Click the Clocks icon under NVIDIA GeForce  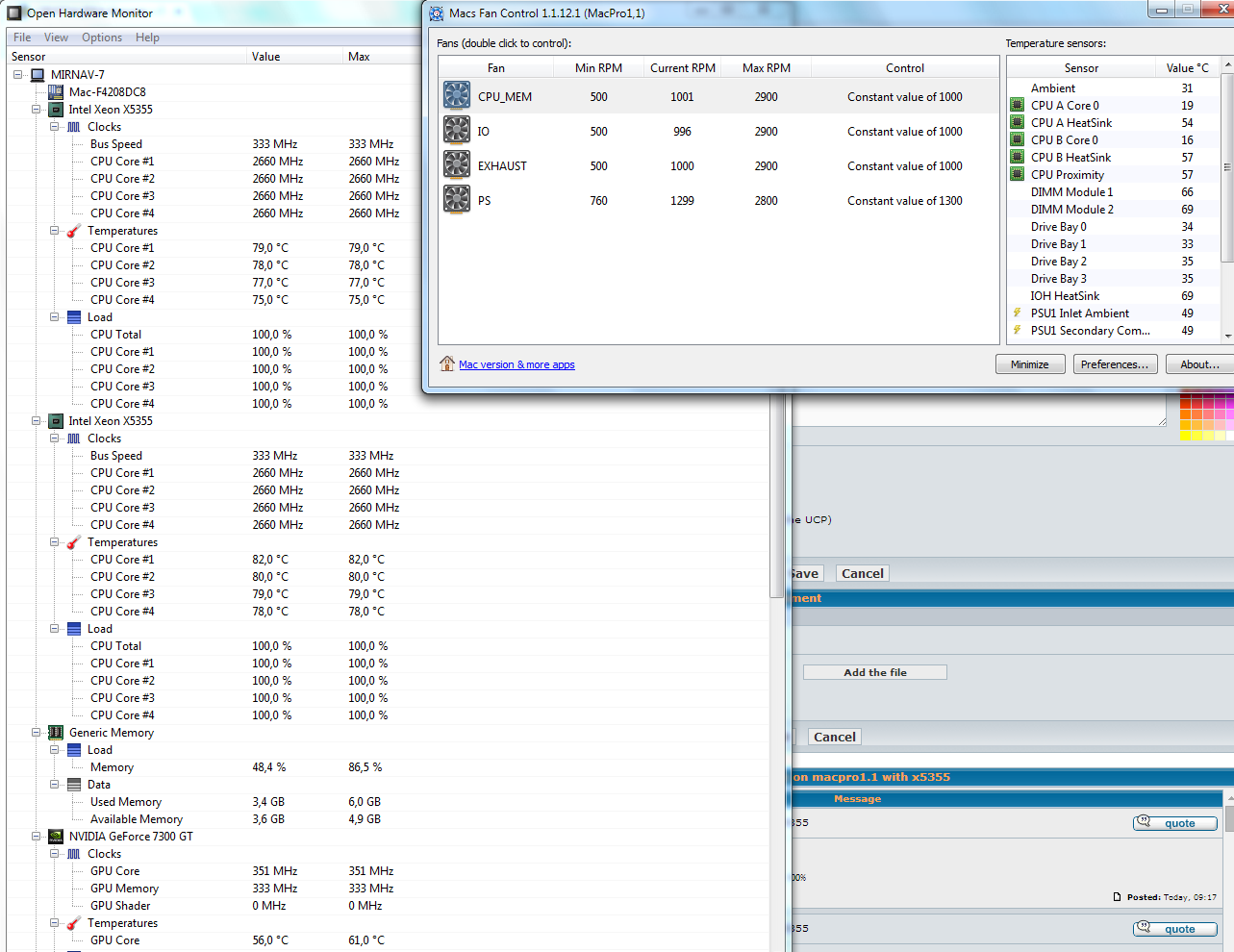tap(74, 854)
